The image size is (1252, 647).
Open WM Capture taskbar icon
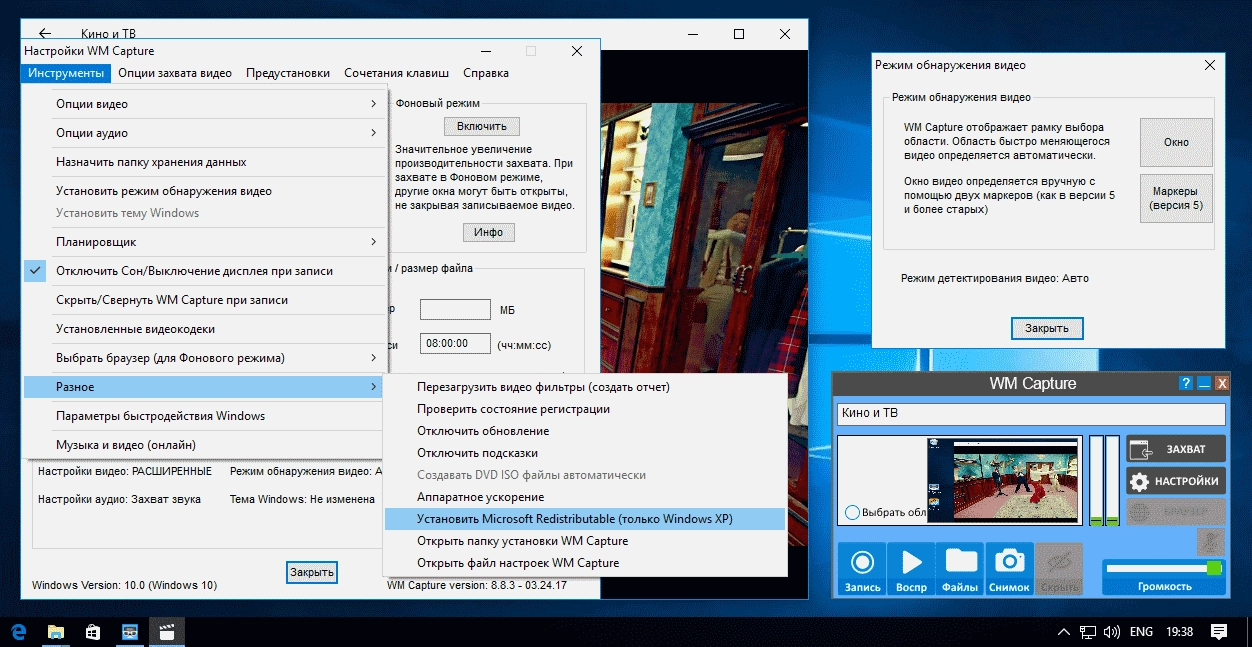130,632
